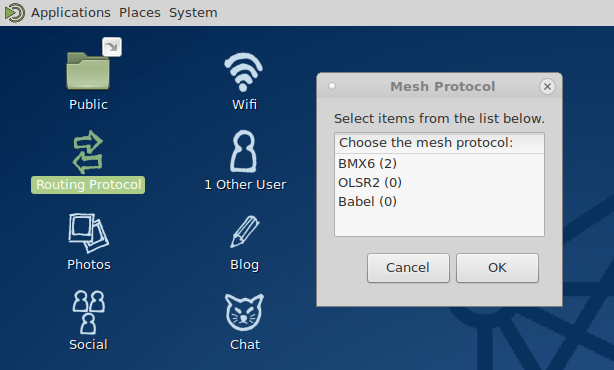The width and height of the screenshot is (614, 370).
Task: Open the Wifi desktop icon
Action: 244,72
